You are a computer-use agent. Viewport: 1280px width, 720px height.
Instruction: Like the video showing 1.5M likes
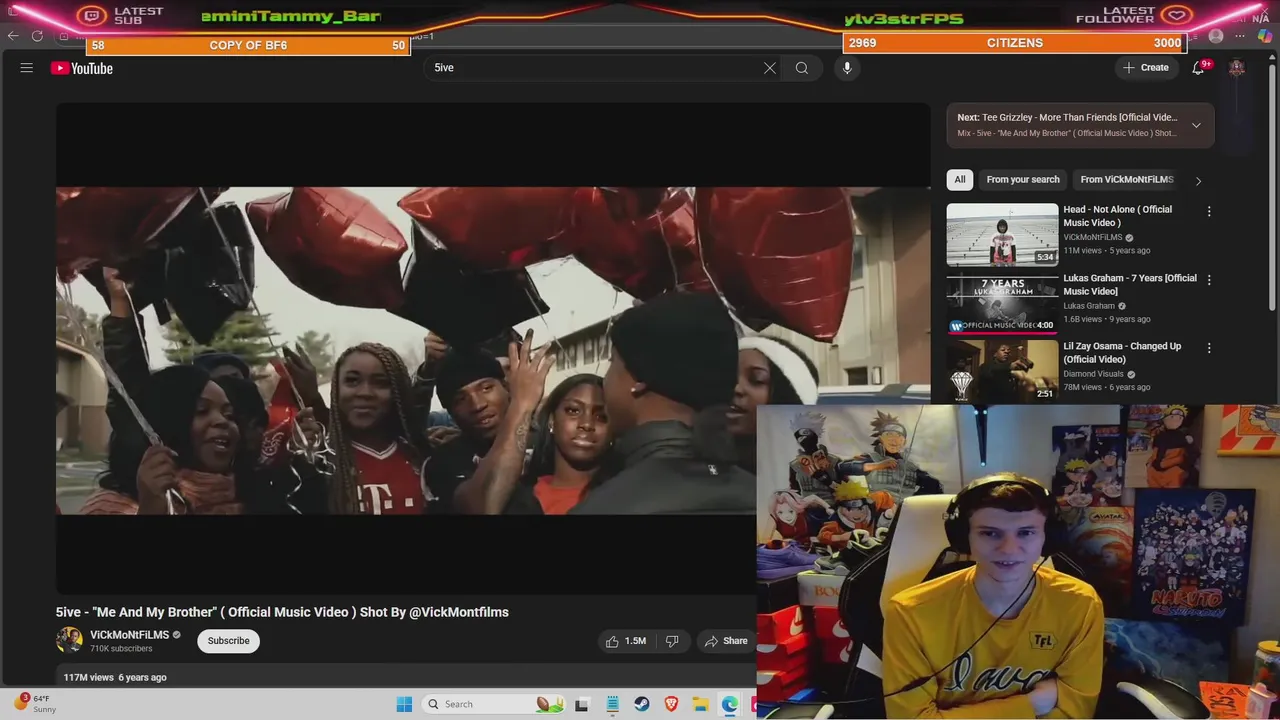click(x=626, y=641)
